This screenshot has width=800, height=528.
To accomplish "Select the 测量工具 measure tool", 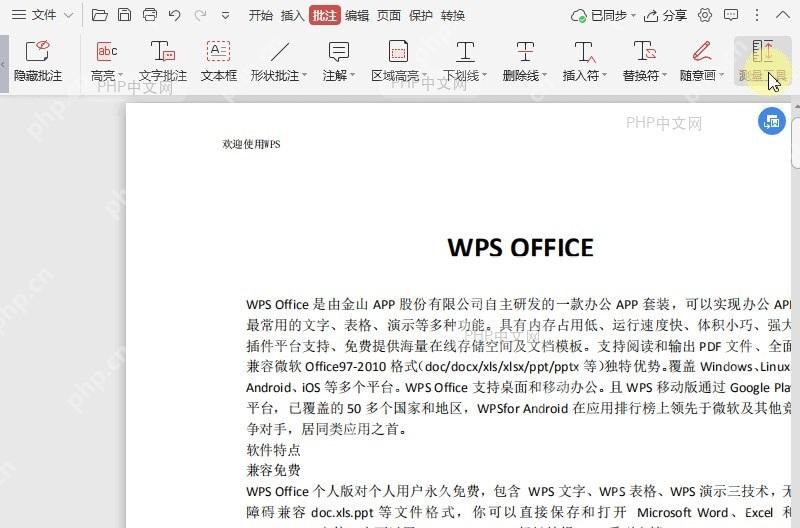I will [x=763, y=61].
